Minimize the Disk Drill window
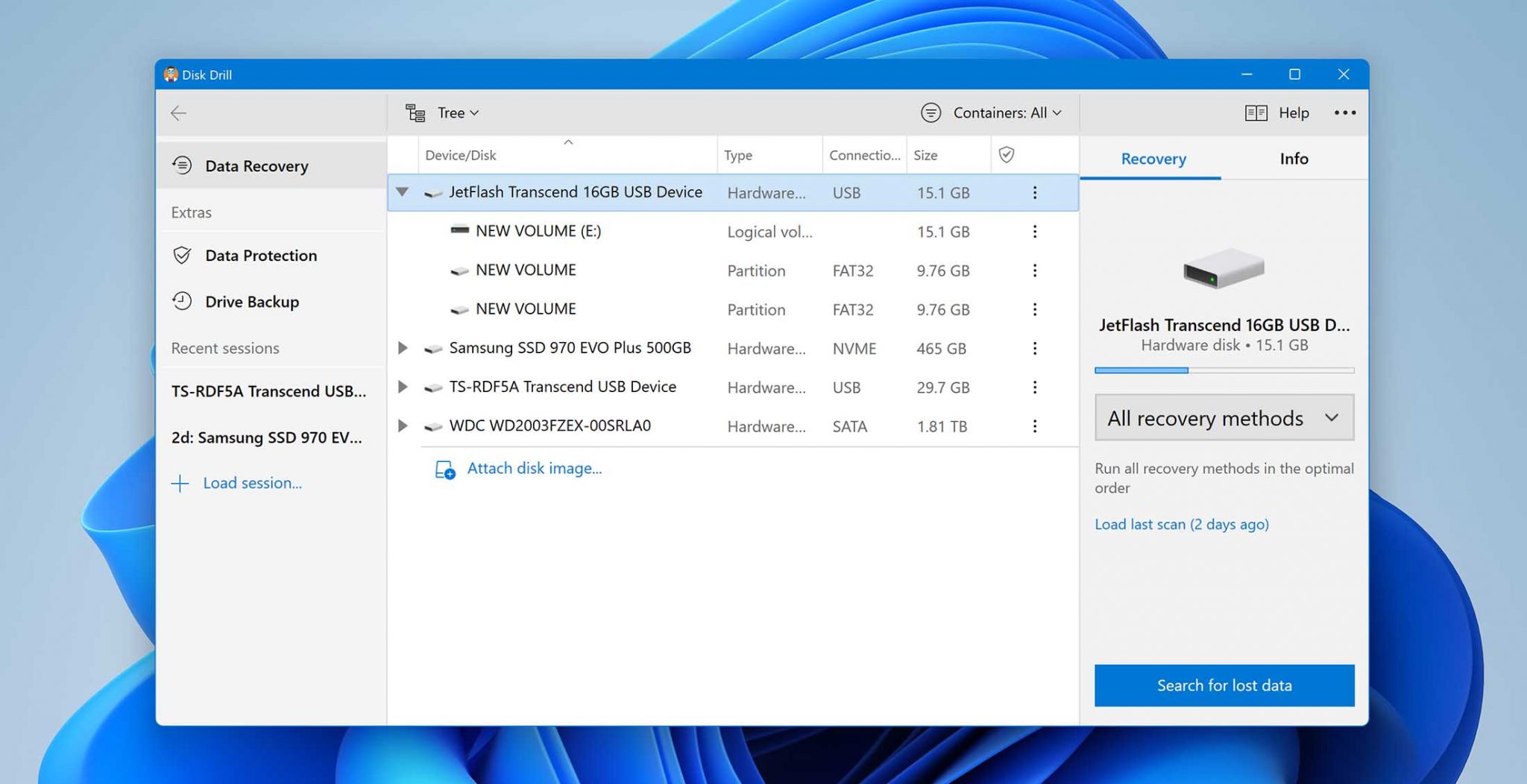The width and height of the screenshot is (1527, 784). point(1247,75)
